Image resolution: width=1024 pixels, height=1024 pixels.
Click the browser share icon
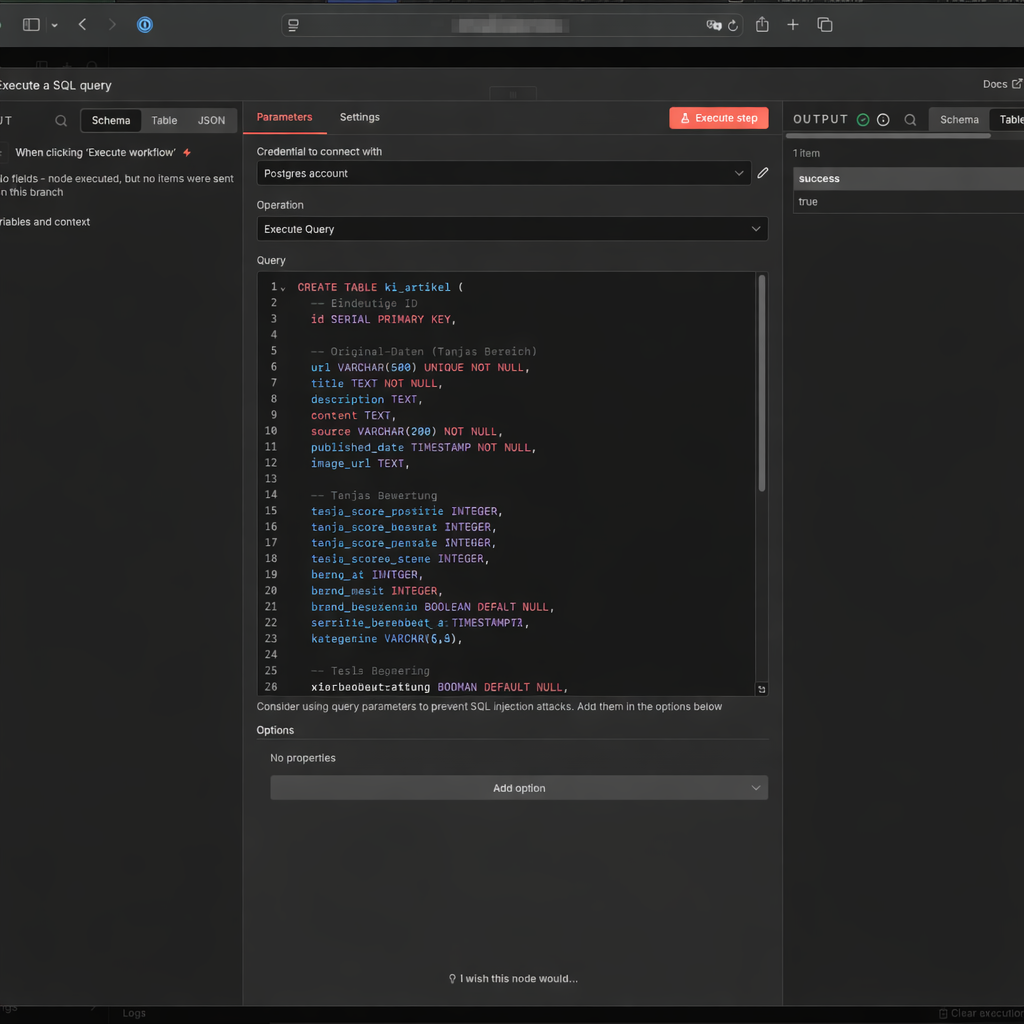point(762,25)
